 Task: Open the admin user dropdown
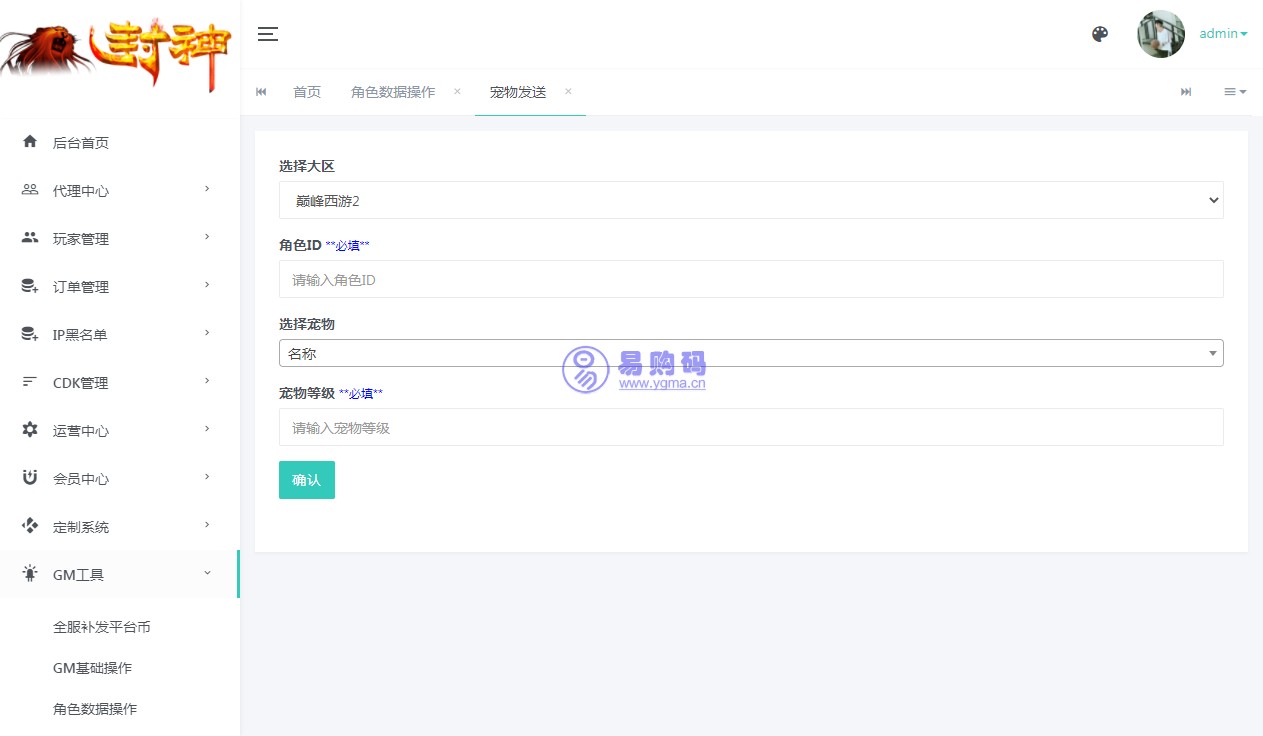coord(1223,34)
